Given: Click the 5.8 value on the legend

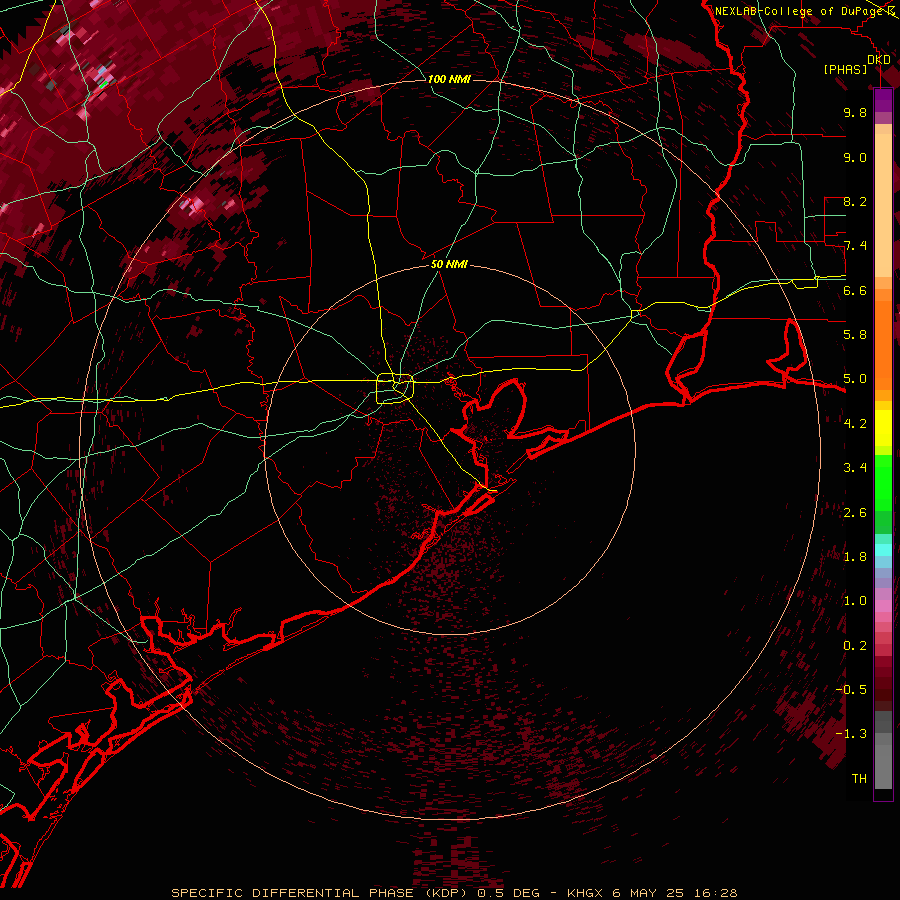Looking at the screenshot, I should 855,334.
